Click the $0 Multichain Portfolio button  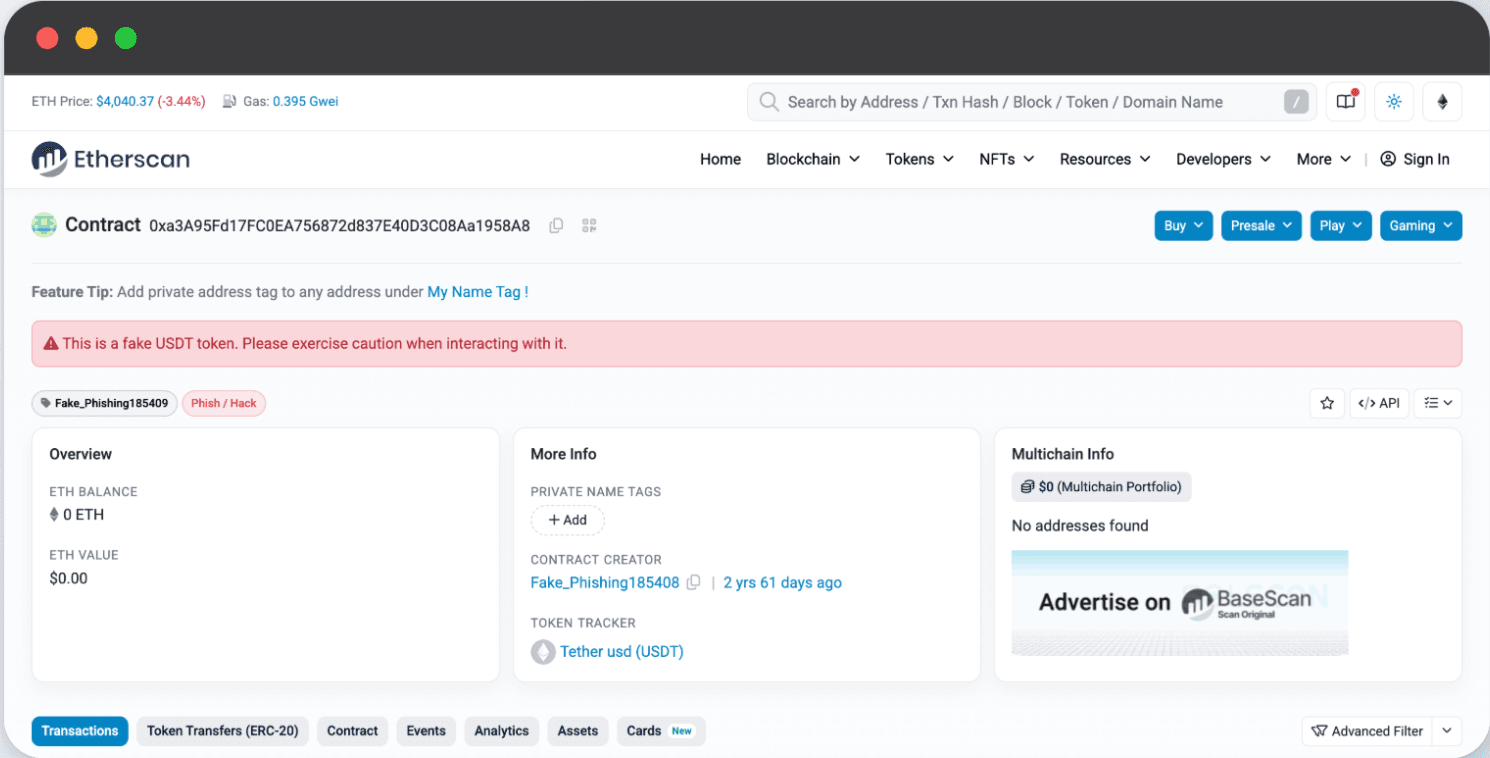[x=1101, y=487]
